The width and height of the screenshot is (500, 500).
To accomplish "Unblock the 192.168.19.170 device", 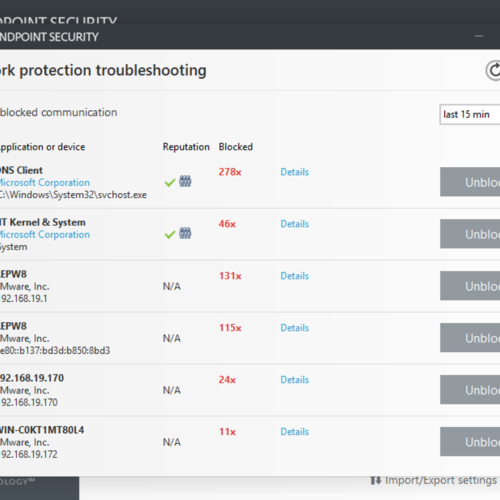I will [x=470, y=390].
